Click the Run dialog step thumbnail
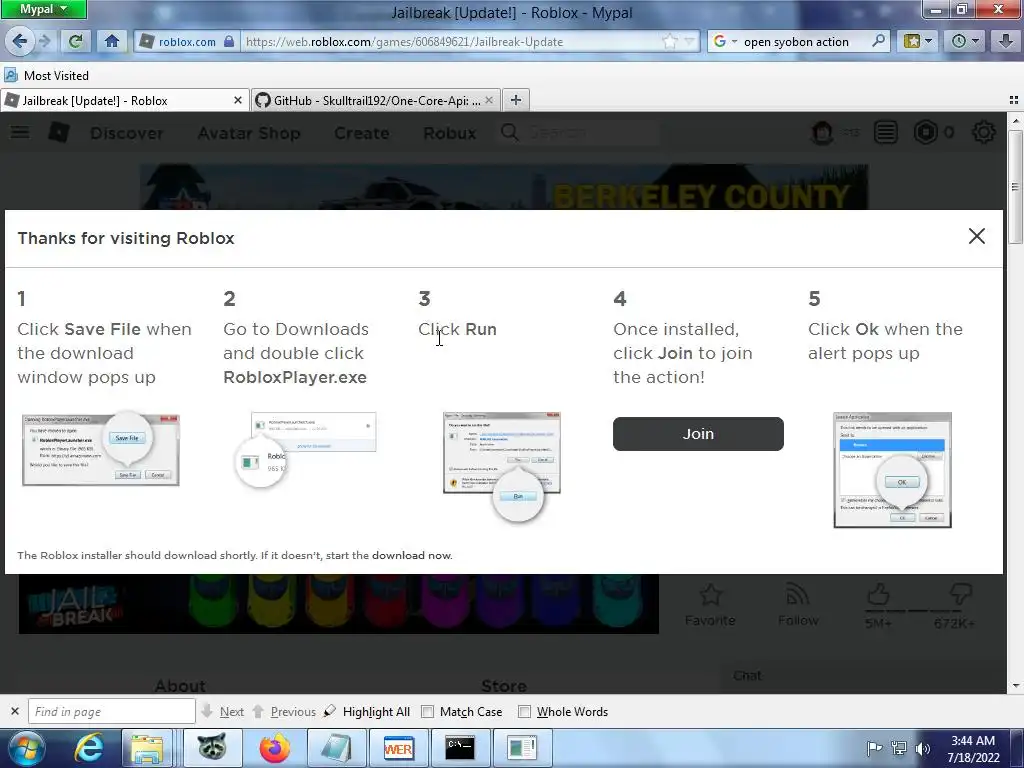The image size is (1024, 768). pyautogui.click(x=502, y=465)
